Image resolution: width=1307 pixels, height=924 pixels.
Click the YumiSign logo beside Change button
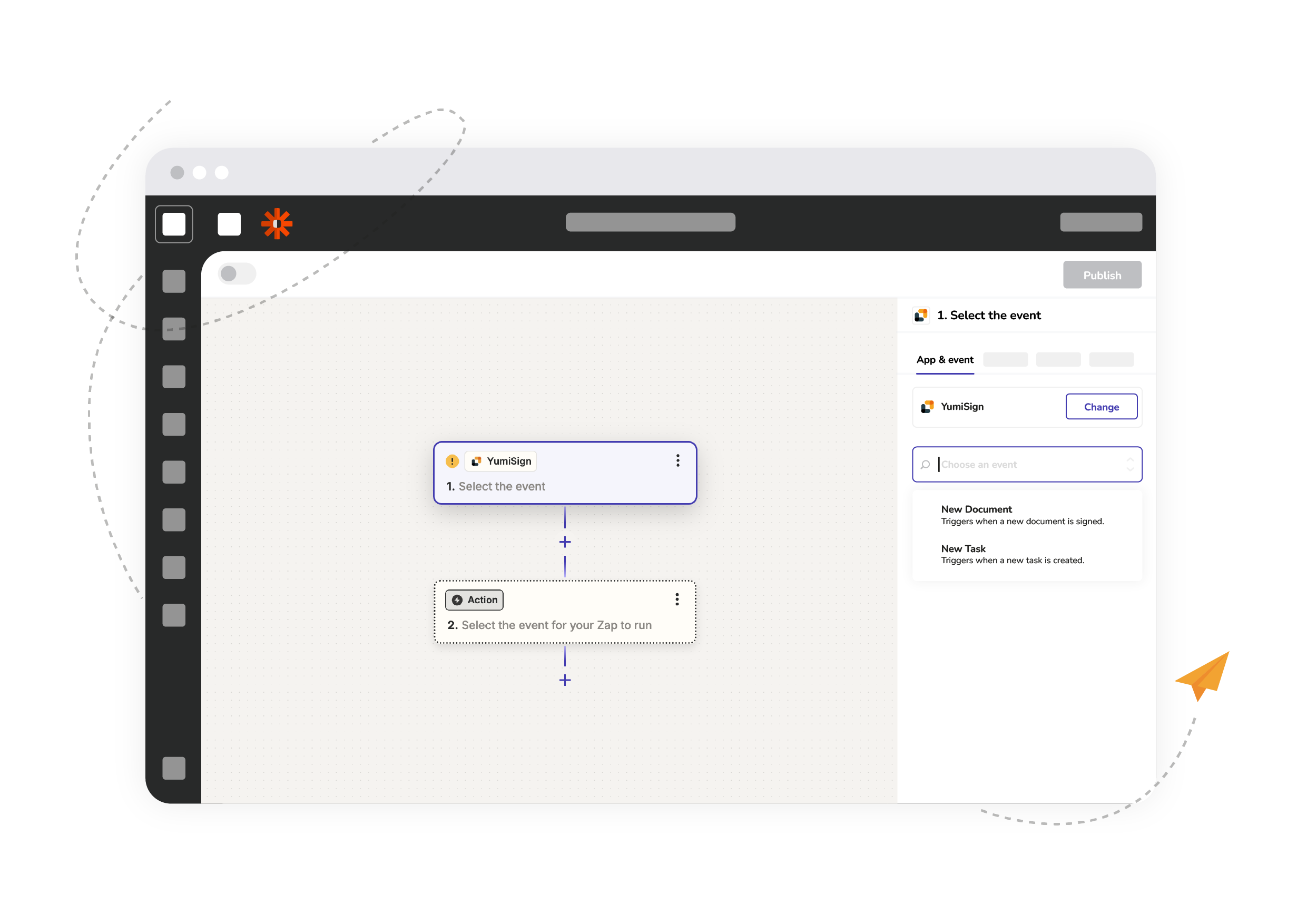(x=927, y=407)
